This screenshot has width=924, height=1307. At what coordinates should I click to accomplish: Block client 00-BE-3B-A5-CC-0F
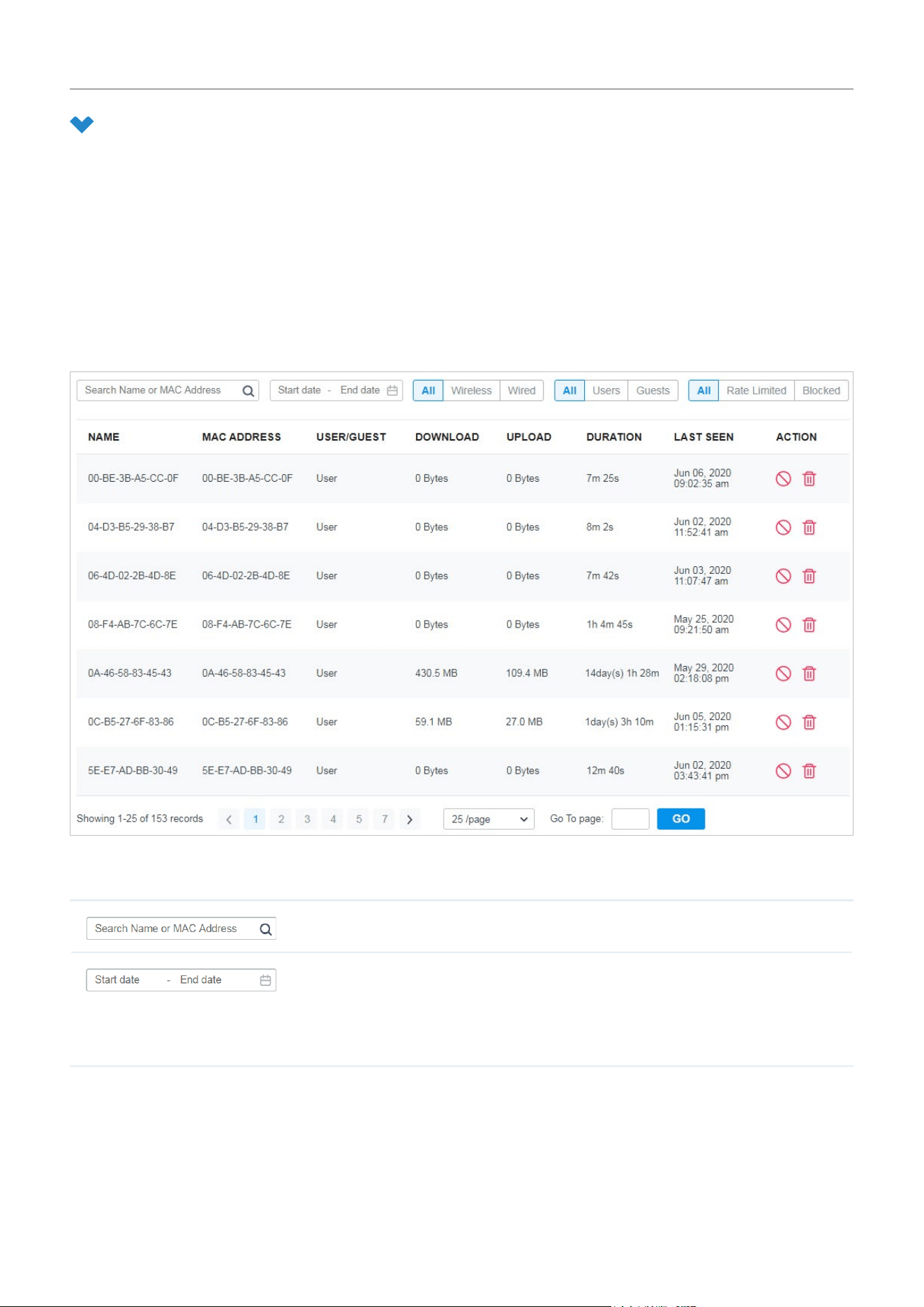[783, 478]
